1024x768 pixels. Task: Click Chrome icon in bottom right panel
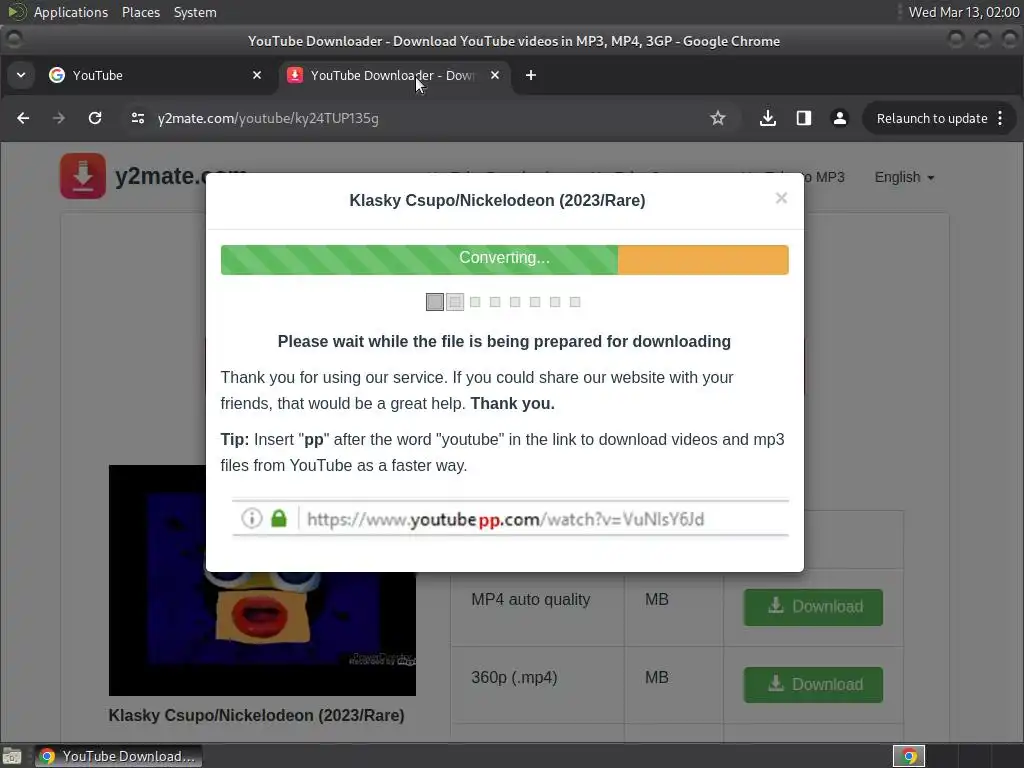click(909, 756)
